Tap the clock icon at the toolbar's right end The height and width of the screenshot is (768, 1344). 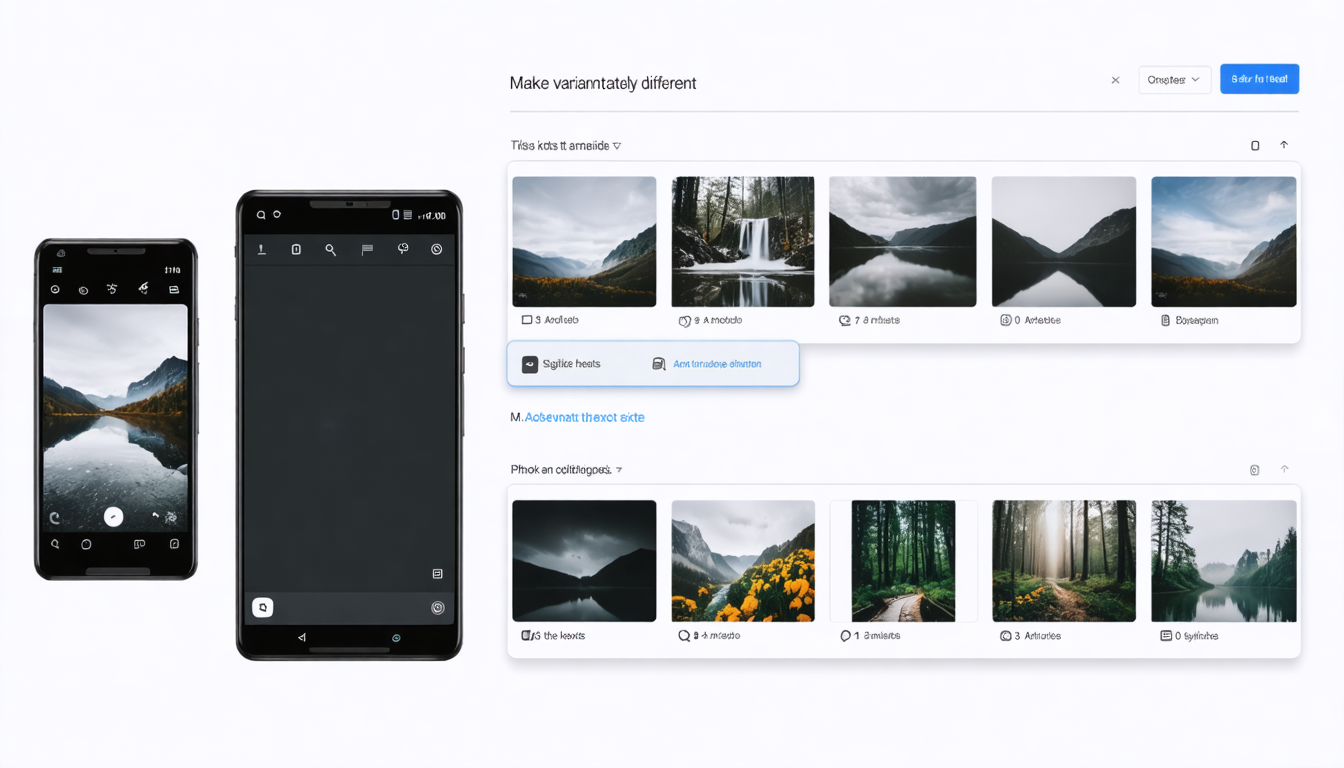click(437, 250)
